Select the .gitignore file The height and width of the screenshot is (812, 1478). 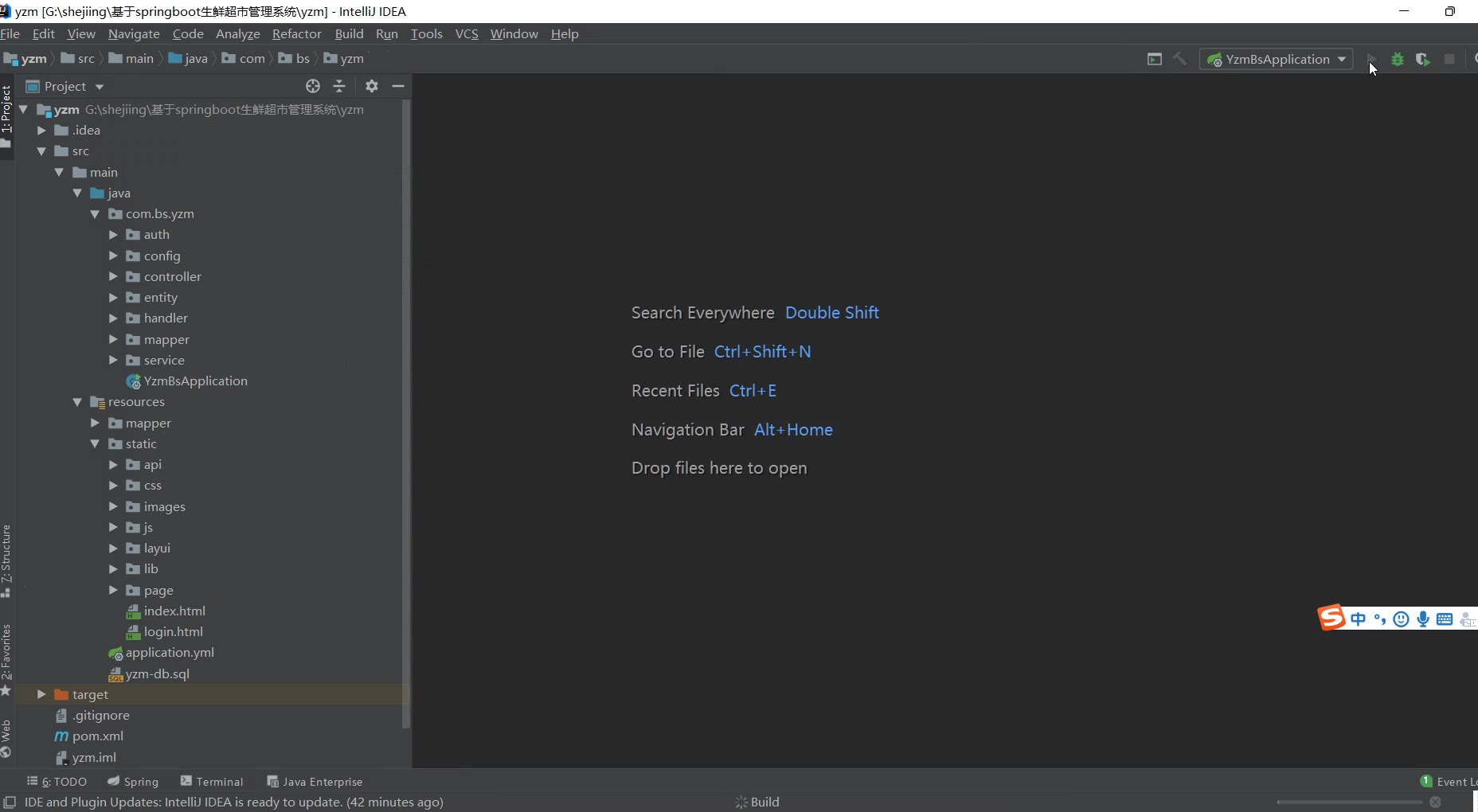click(92, 715)
